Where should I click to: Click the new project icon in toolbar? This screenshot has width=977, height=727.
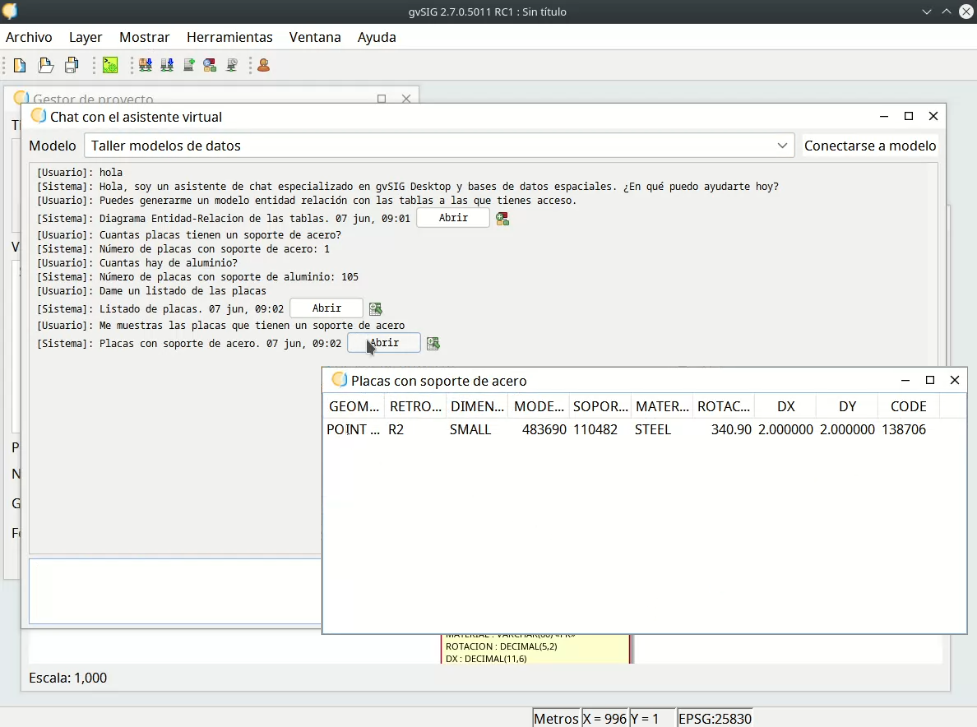20,65
